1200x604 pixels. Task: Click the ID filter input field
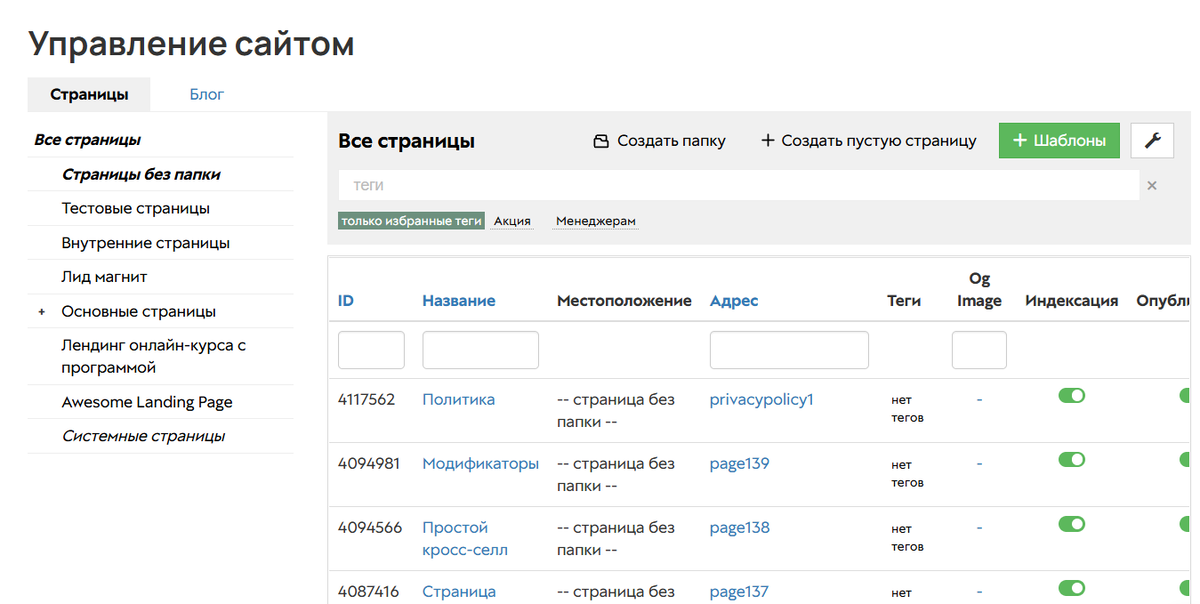click(371, 349)
